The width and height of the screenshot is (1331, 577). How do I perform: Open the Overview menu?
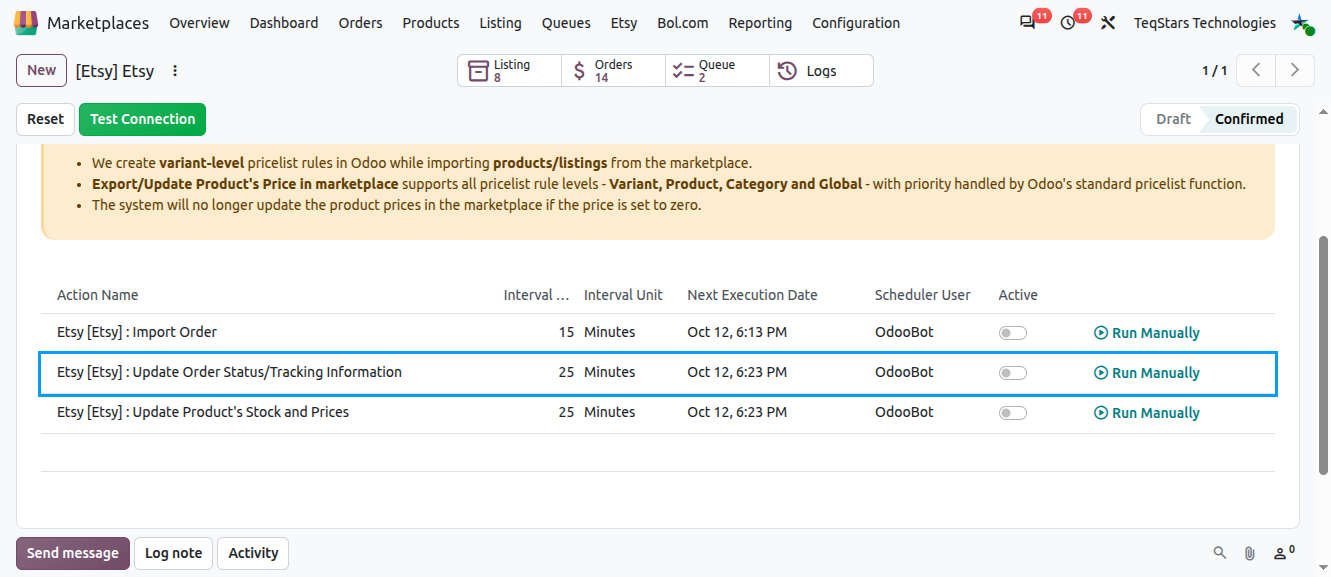[199, 23]
